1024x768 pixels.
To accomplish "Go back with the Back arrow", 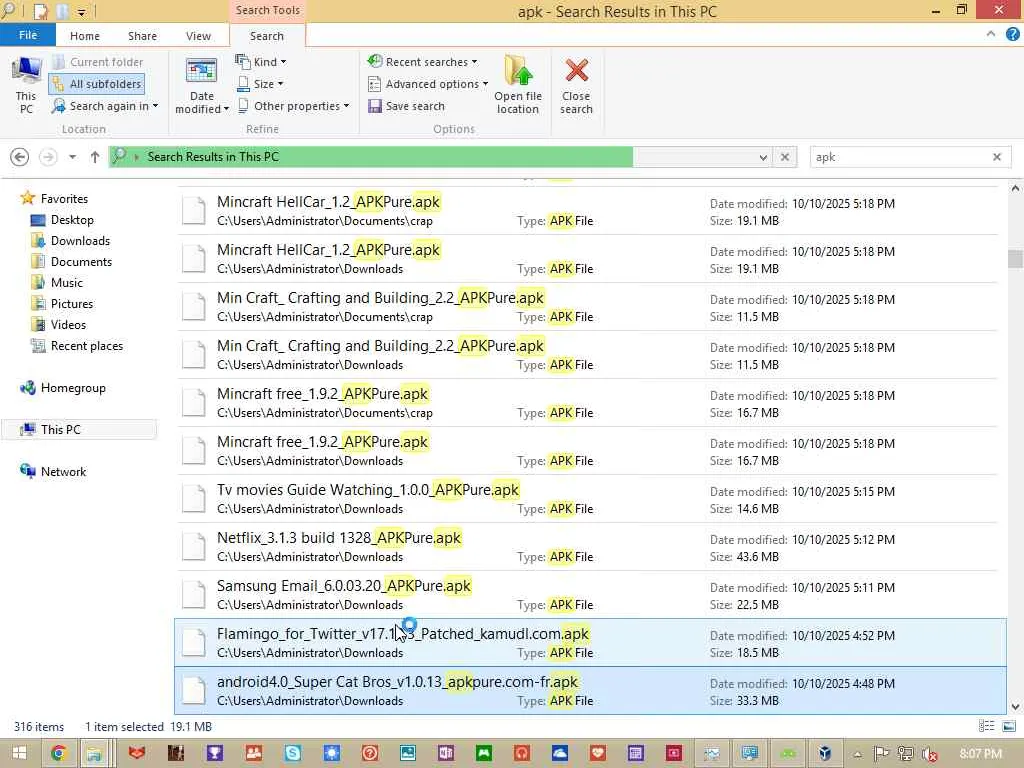I will (x=20, y=157).
